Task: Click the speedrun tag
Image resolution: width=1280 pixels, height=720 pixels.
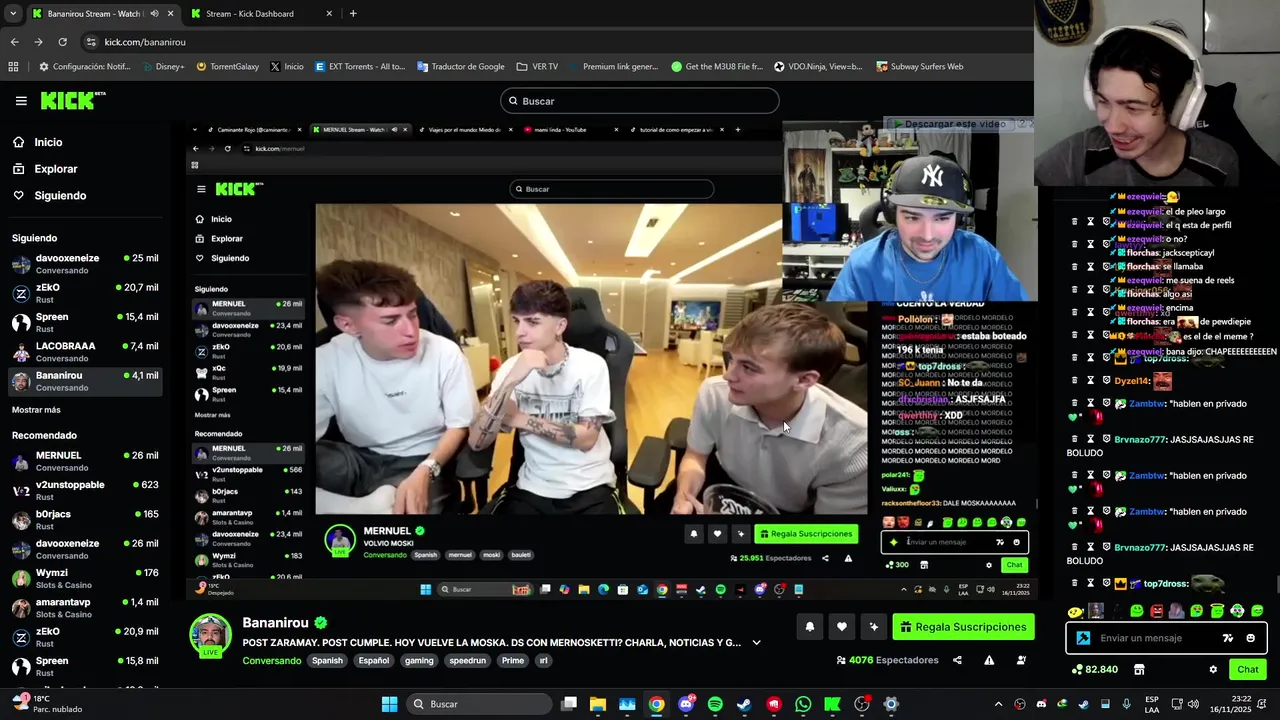Action: coord(468,661)
